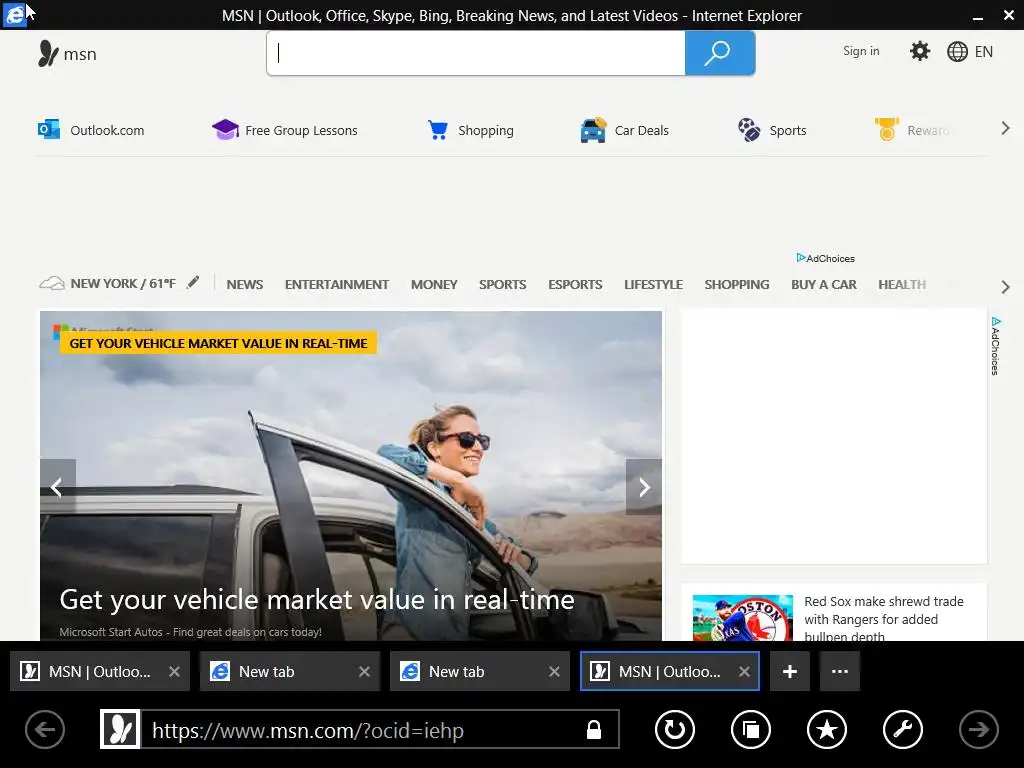Click the site icon beside the URL
The width and height of the screenshot is (1024, 768).
120,729
